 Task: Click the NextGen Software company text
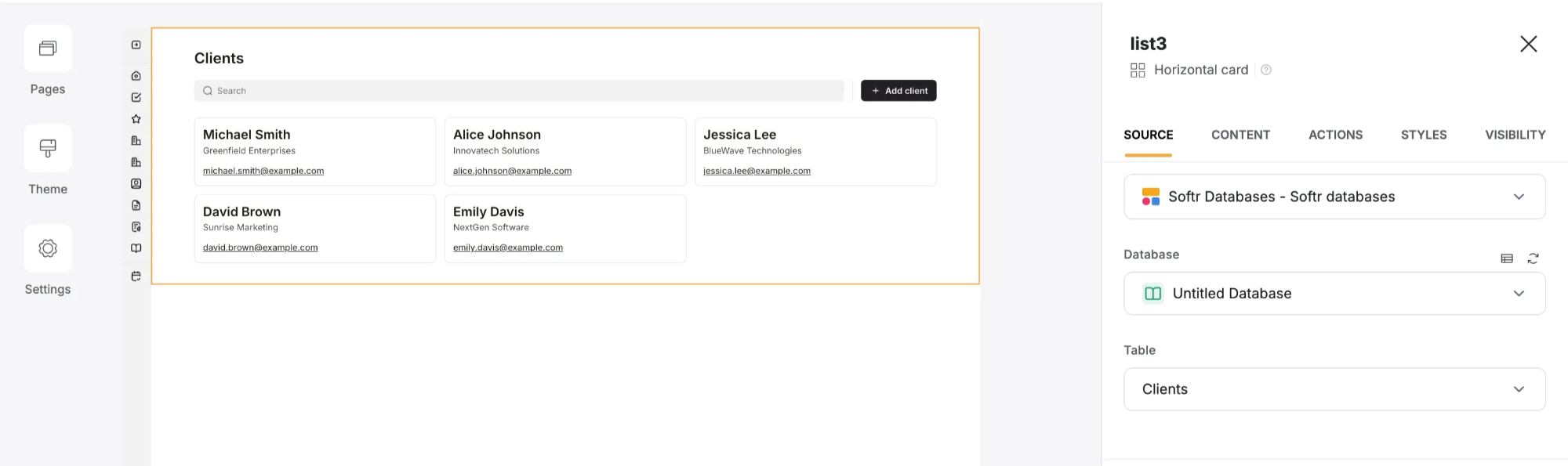tap(491, 228)
